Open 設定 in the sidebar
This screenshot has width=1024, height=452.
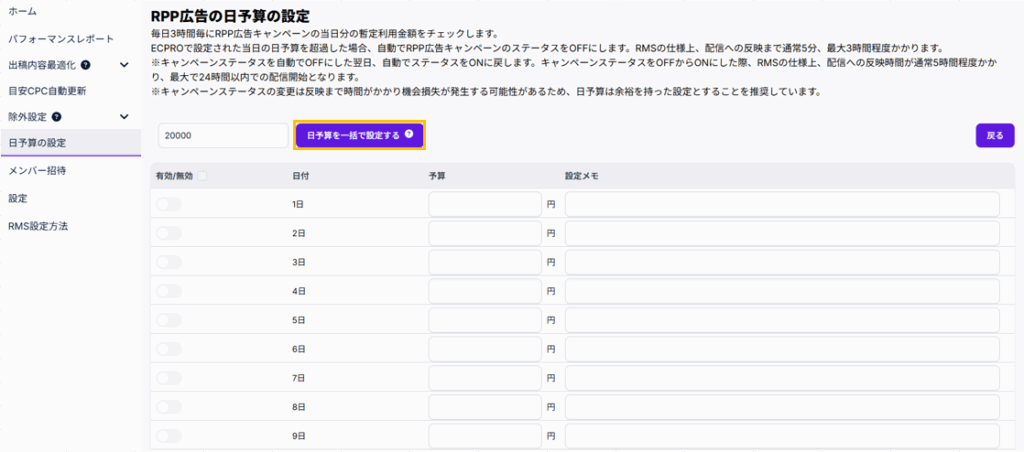click(18, 198)
